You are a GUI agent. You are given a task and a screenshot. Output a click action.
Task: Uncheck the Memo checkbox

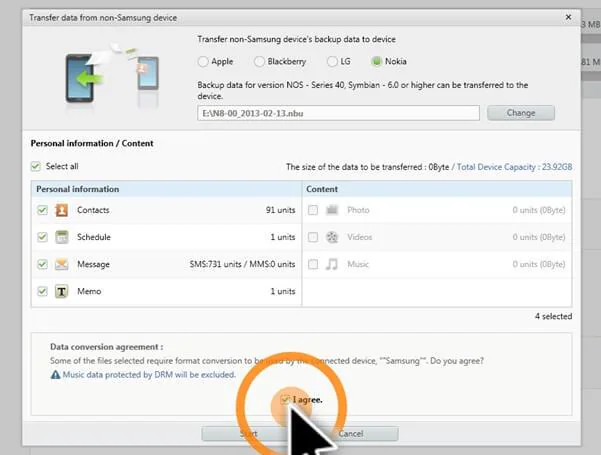pyautogui.click(x=43, y=291)
